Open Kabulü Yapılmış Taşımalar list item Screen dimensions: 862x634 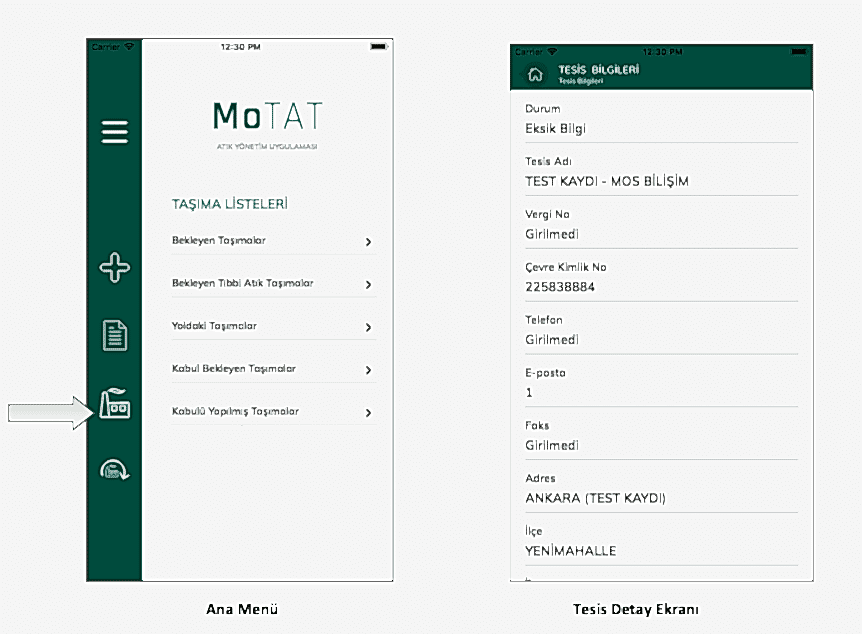(235, 412)
